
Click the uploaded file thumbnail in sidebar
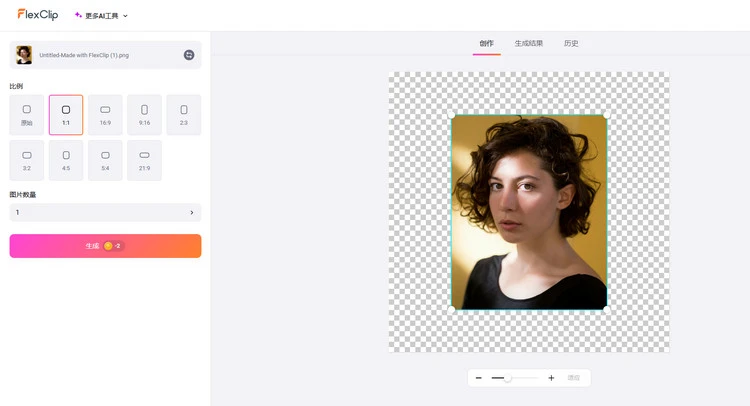pyautogui.click(x=24, y=55)
